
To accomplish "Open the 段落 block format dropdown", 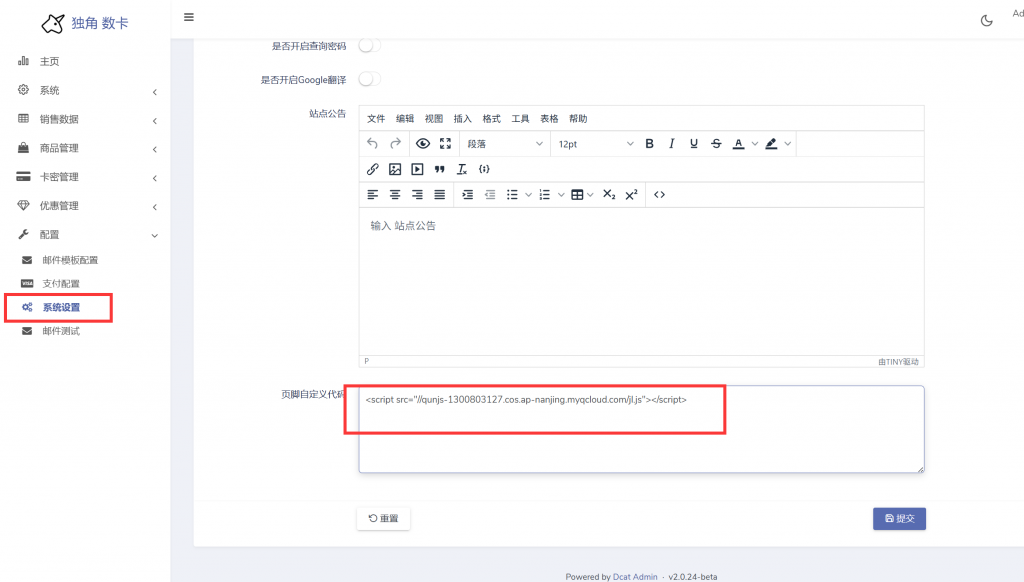I will 504,144.
